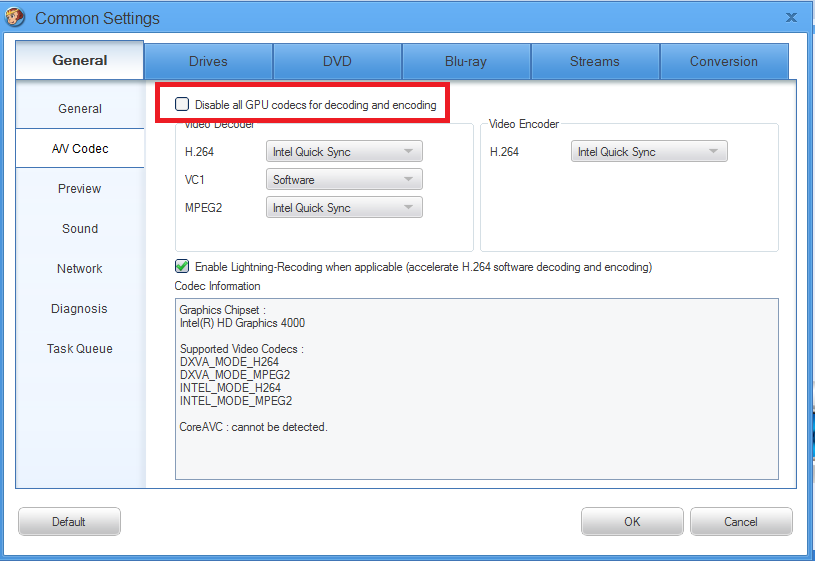The width and height of the screenshot is (815, 561).
Task: Click the Supported Video Codecs line
Action: pyautogui.click(x=242, y=349)
